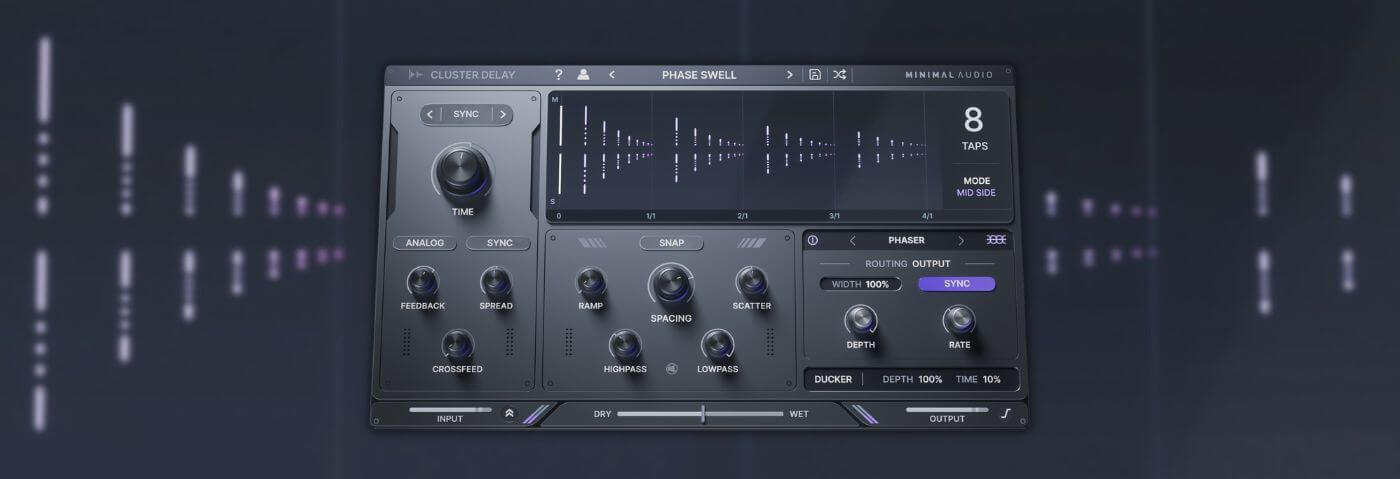Toggle the Analog button

point(425,243)
